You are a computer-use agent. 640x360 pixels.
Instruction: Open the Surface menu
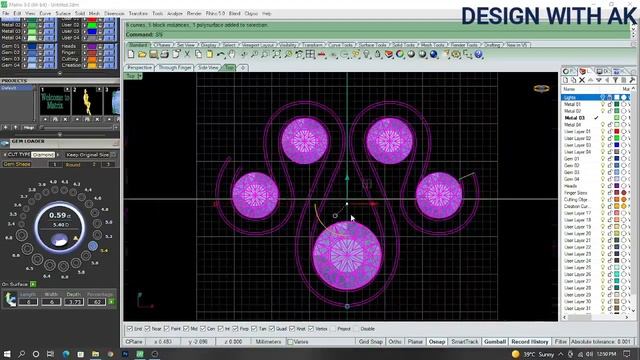[x=63, y=13]
